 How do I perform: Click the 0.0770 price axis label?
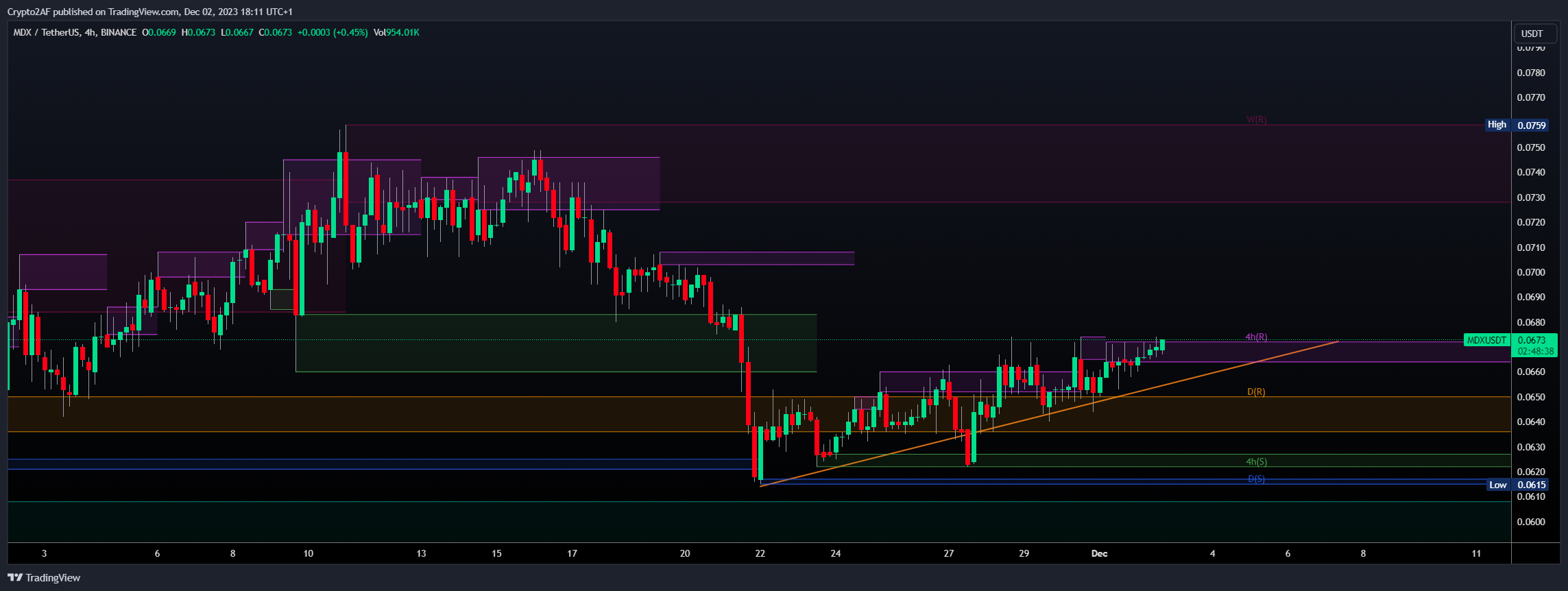coord(1531,97)
